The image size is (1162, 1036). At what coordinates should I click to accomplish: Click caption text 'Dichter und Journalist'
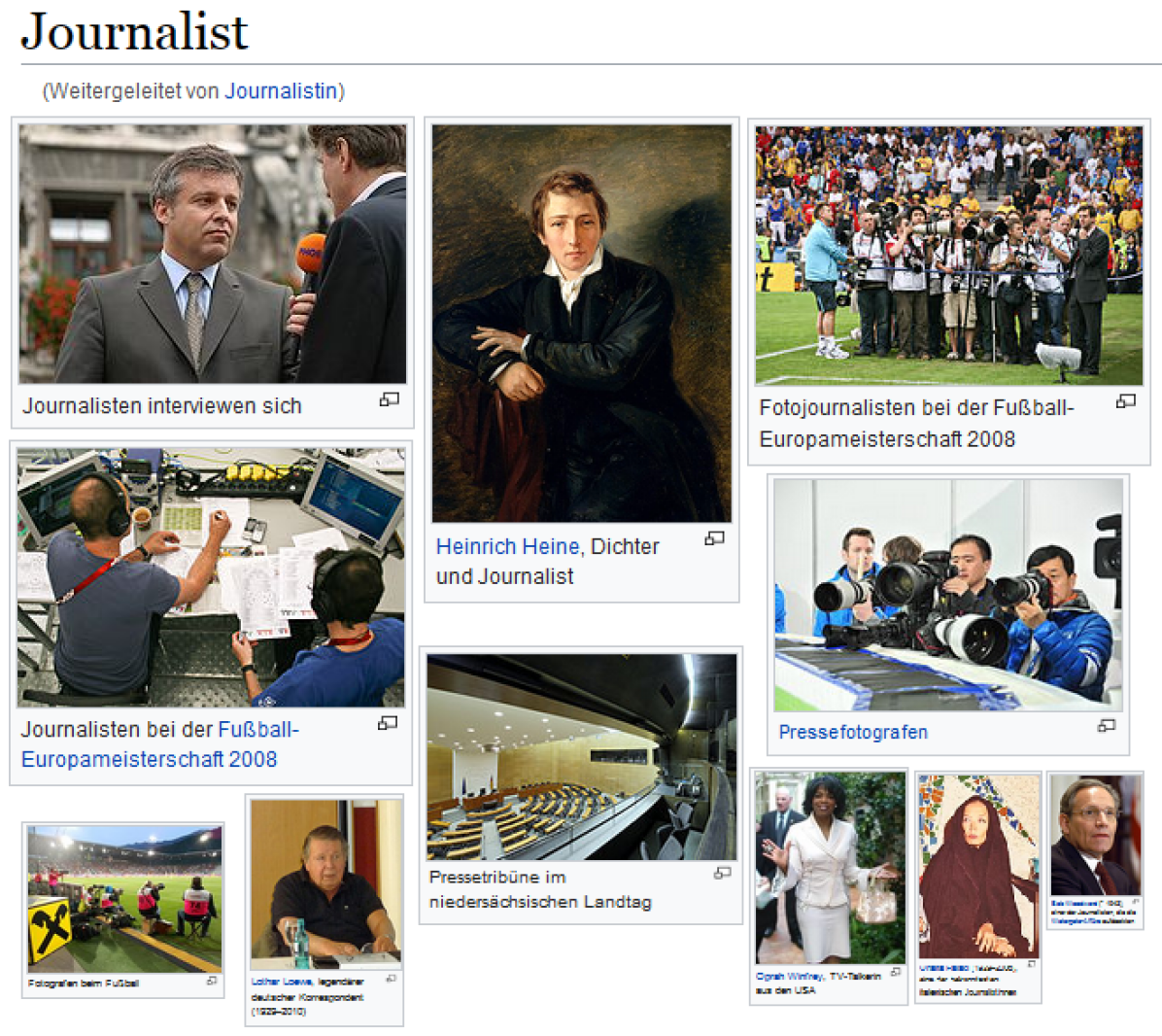[548, 562]
